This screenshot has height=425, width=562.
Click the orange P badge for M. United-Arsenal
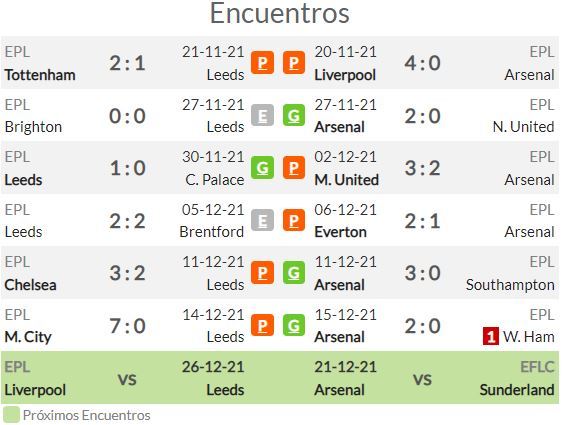click(294, 168)
